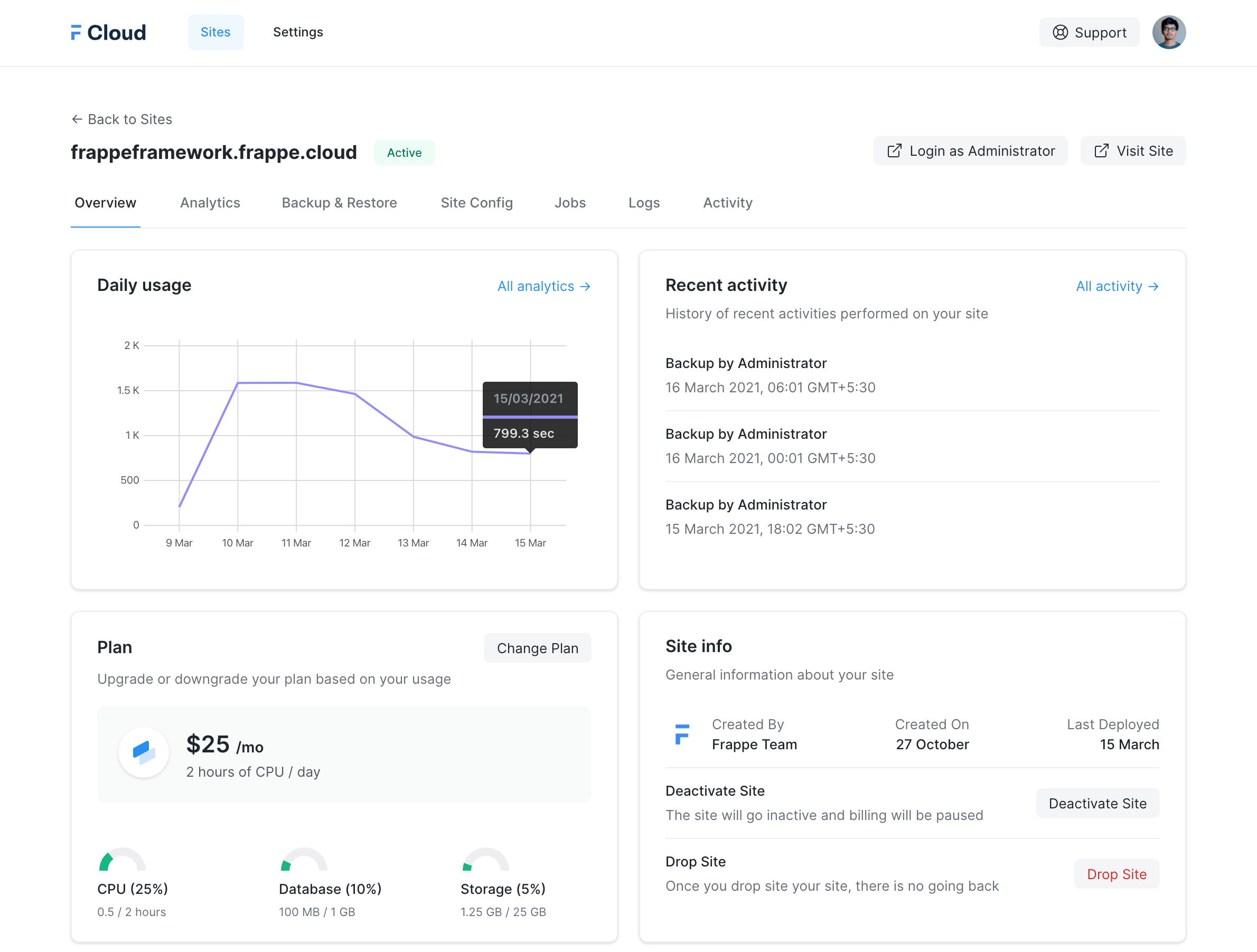Select the backup at 16 March 06:01 entry
The image size is (1257, 952).
912,375
